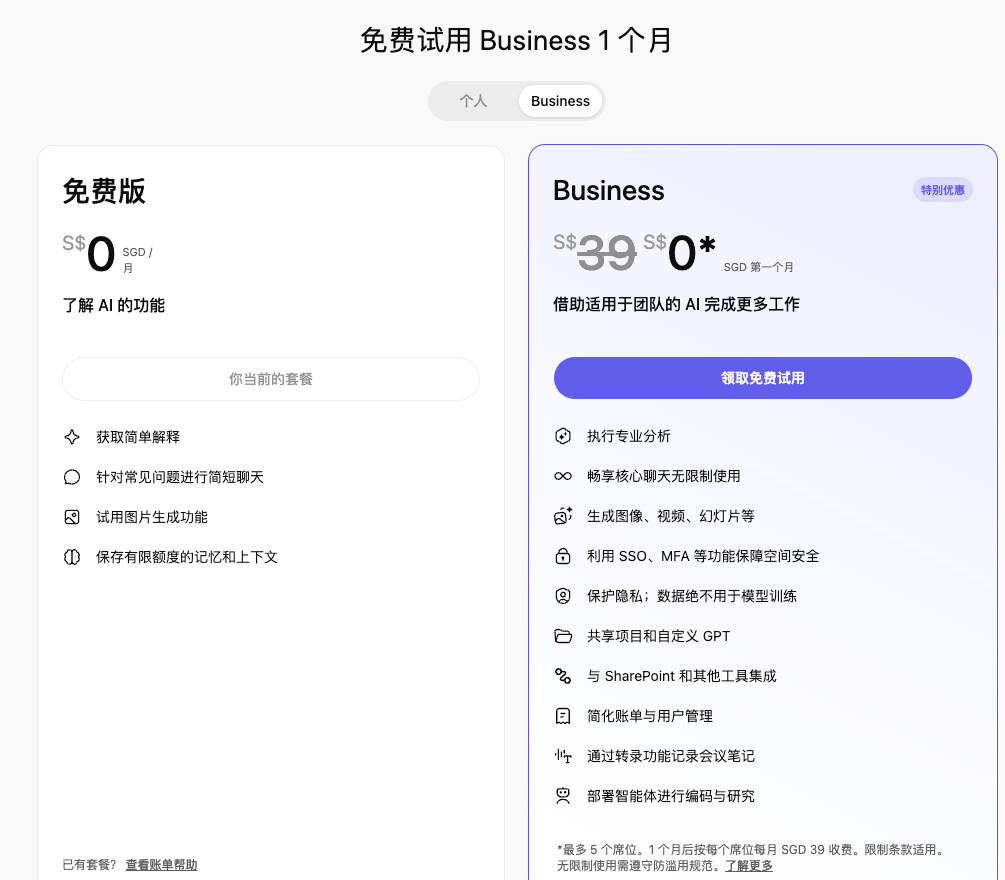Click the image generation icon beside 生成图像

(x=563, y=516)
